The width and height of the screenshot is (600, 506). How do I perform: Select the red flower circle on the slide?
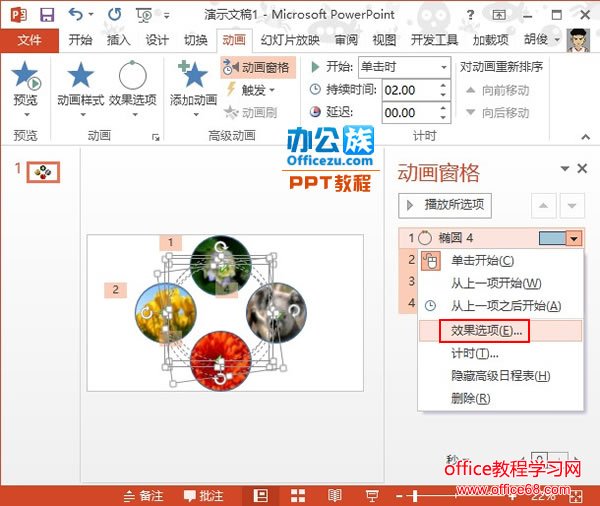(x=220, y=361)
